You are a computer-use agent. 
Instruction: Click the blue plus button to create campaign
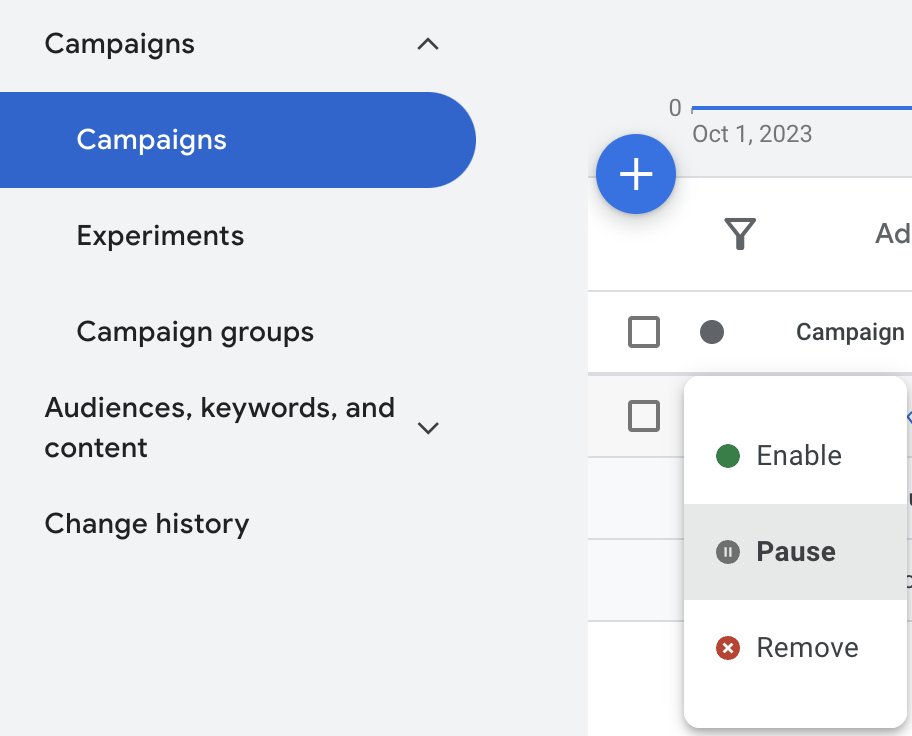click(636, 174)
